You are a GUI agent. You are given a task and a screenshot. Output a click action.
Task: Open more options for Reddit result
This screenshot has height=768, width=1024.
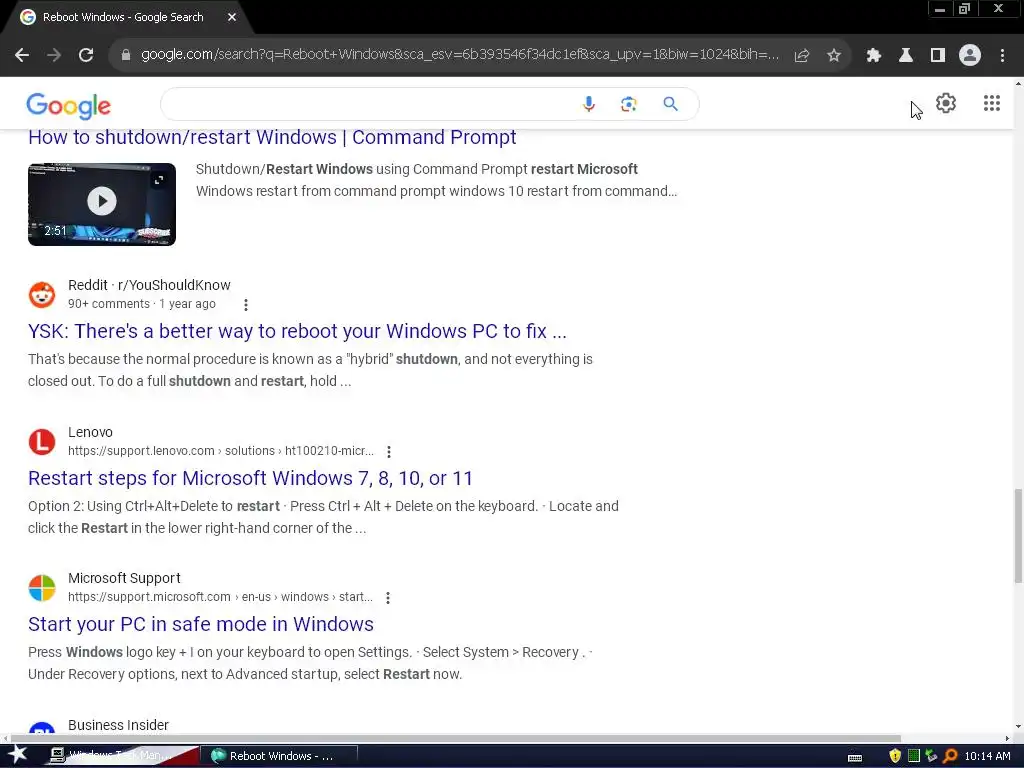[246, 304]
